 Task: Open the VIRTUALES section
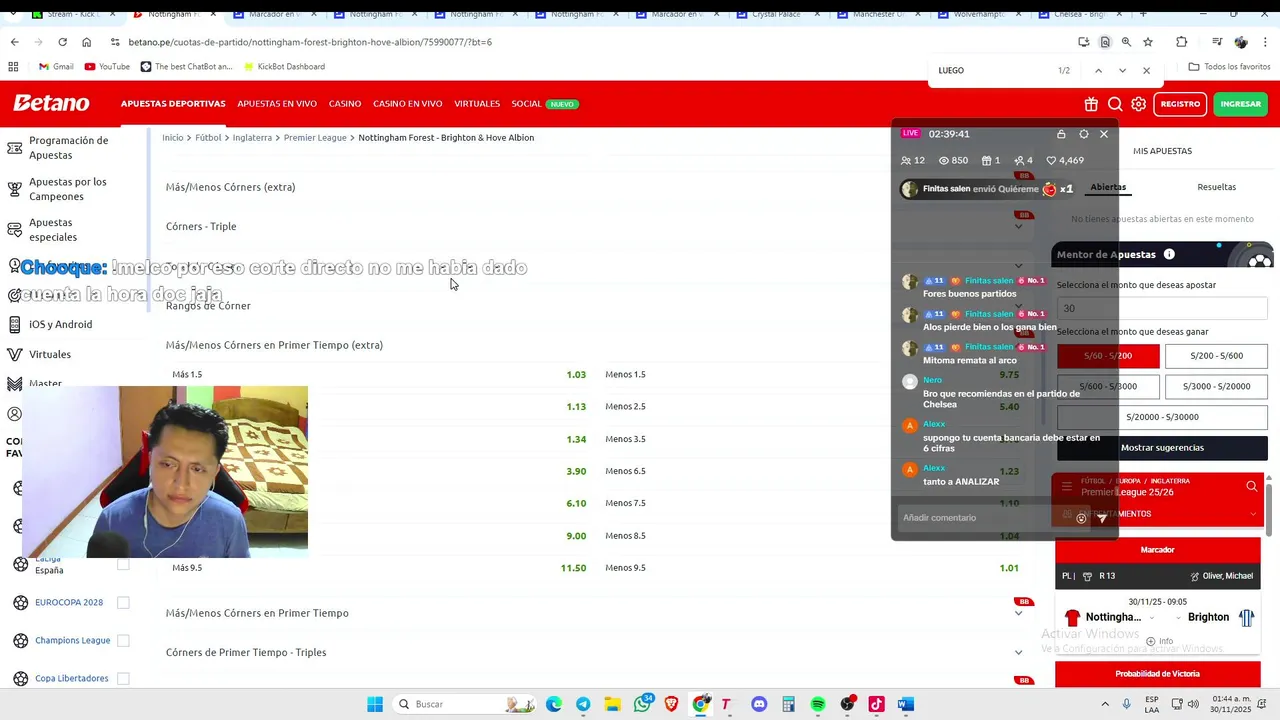pyautogui.click(x=477, y=104)
